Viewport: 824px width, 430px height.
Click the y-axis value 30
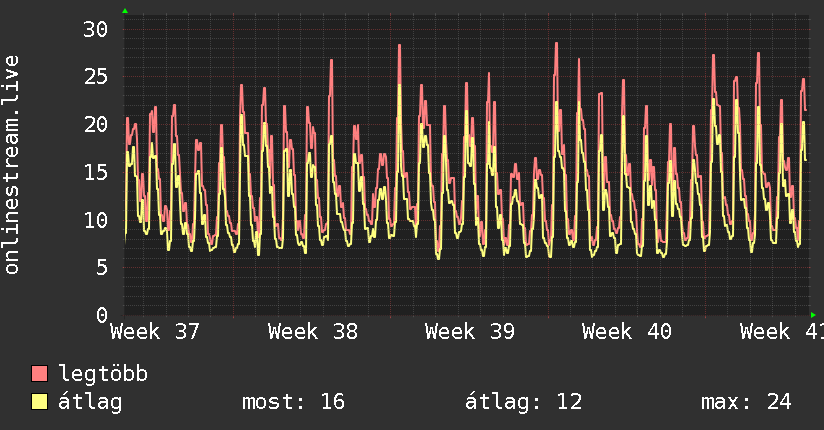(96, 29)
